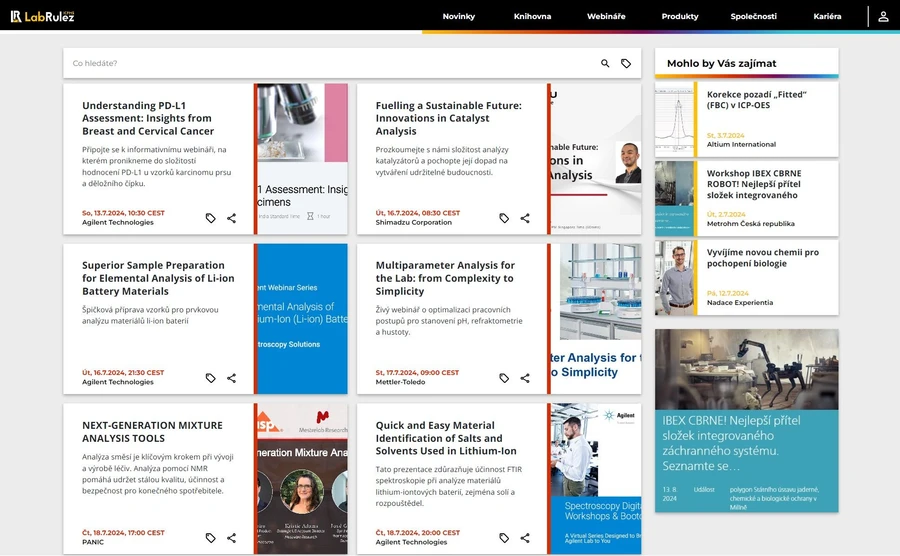Click the Mestrelab mixture analysis thumbnail
Viewport: 900px width, 556px height.
pos(302,479)
